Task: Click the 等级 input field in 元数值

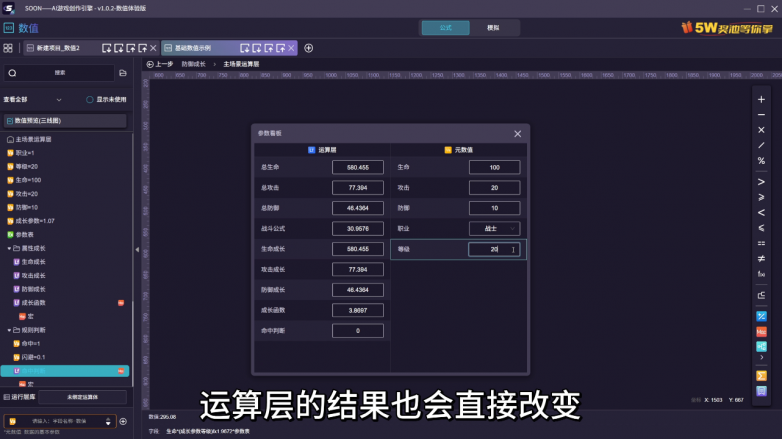Action: coord(494,249)
